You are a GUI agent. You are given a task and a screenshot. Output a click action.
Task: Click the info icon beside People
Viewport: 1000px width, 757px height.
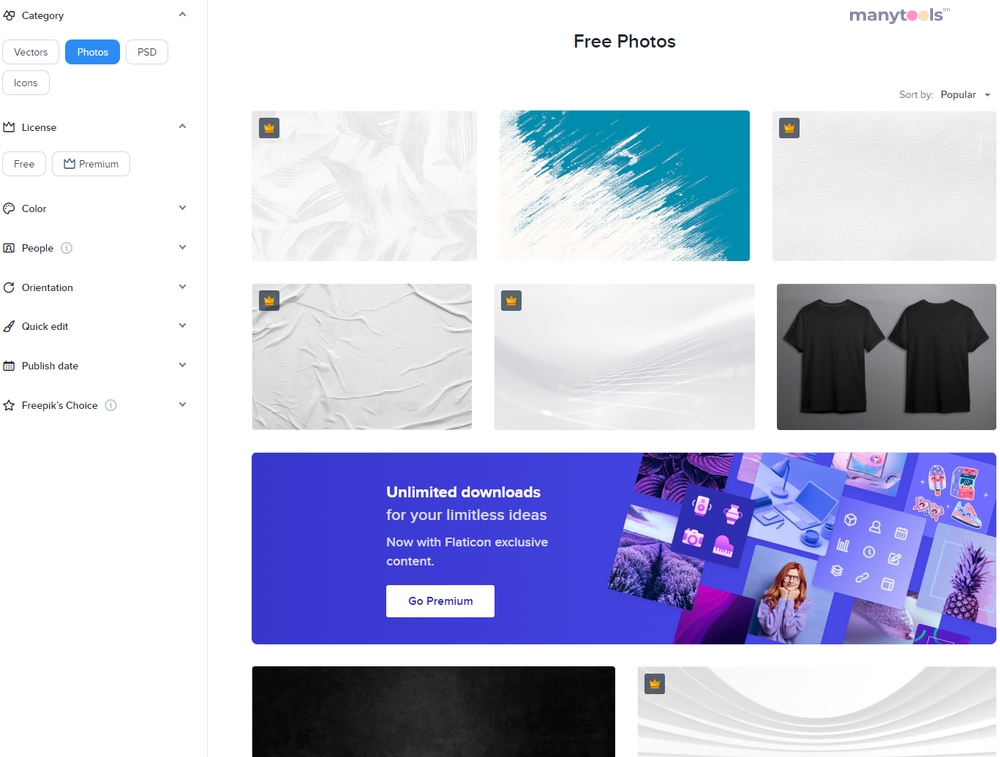[66, 248]
